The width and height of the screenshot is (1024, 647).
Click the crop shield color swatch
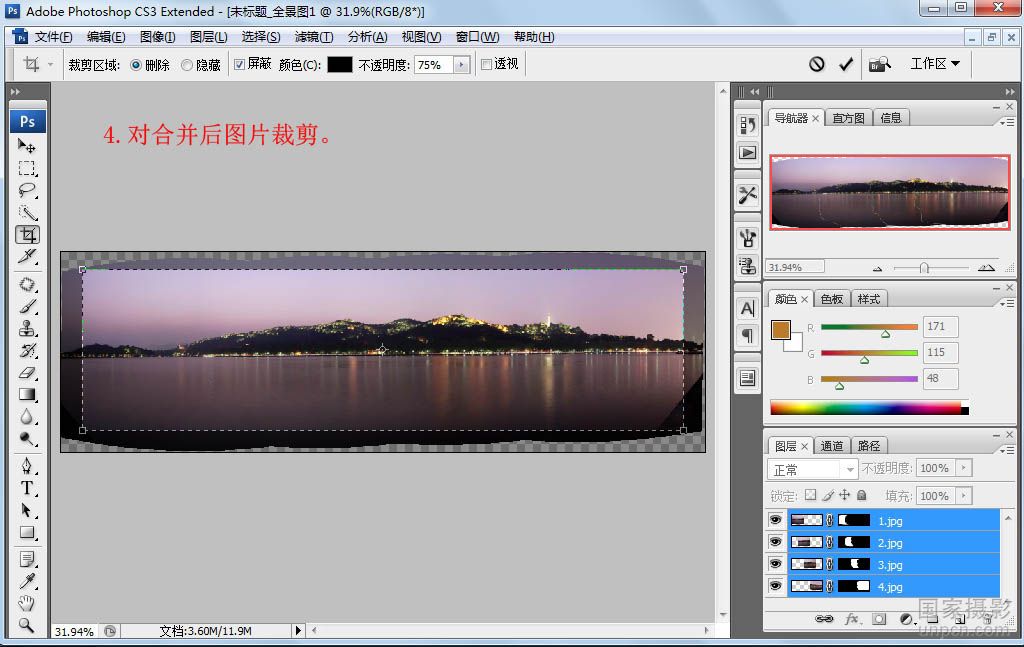pyautogui.click(x=340, y=64)
